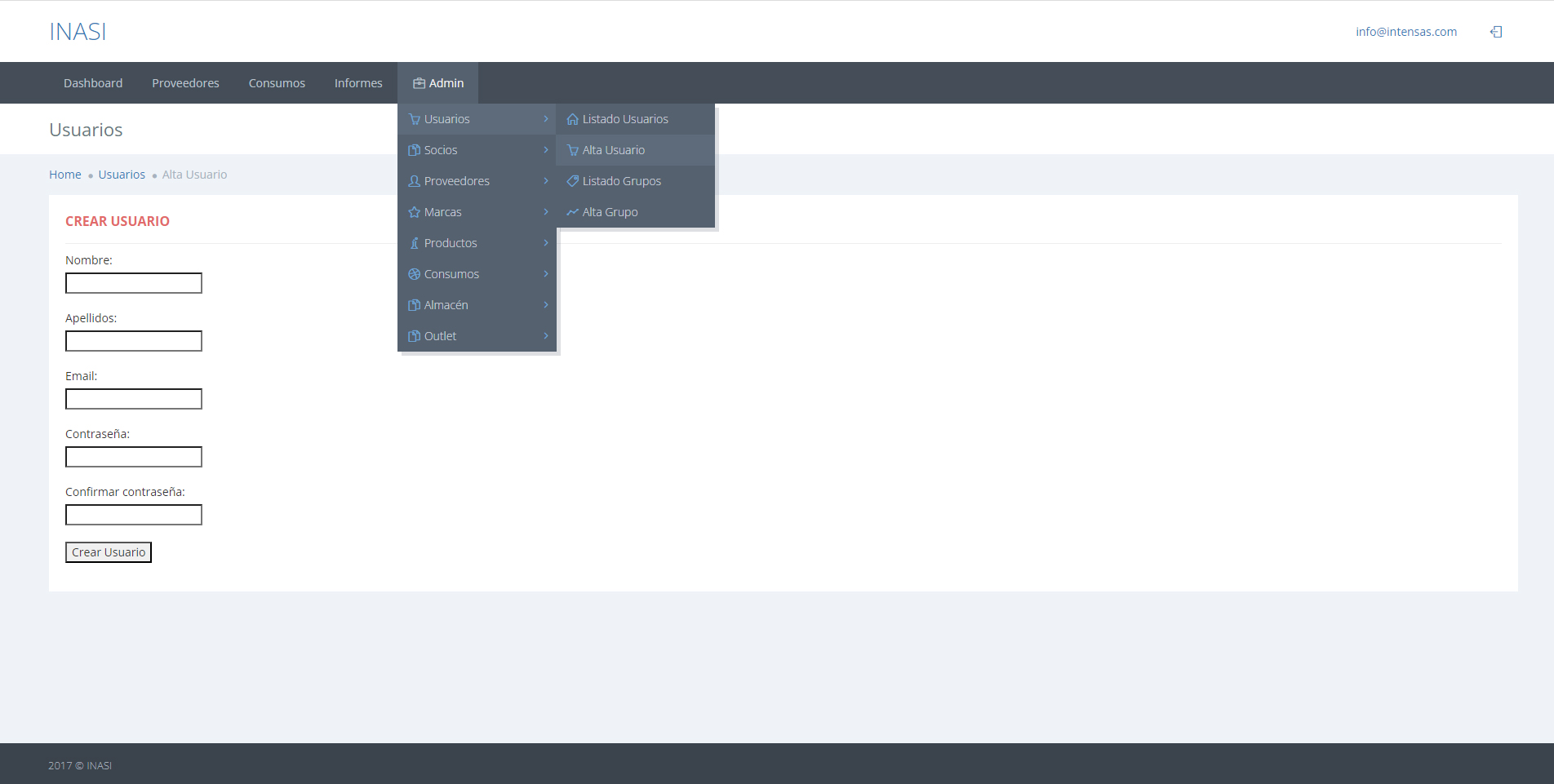Open the Almacén menu entry
Screen dimensions: 1554x784
[446, 305]
